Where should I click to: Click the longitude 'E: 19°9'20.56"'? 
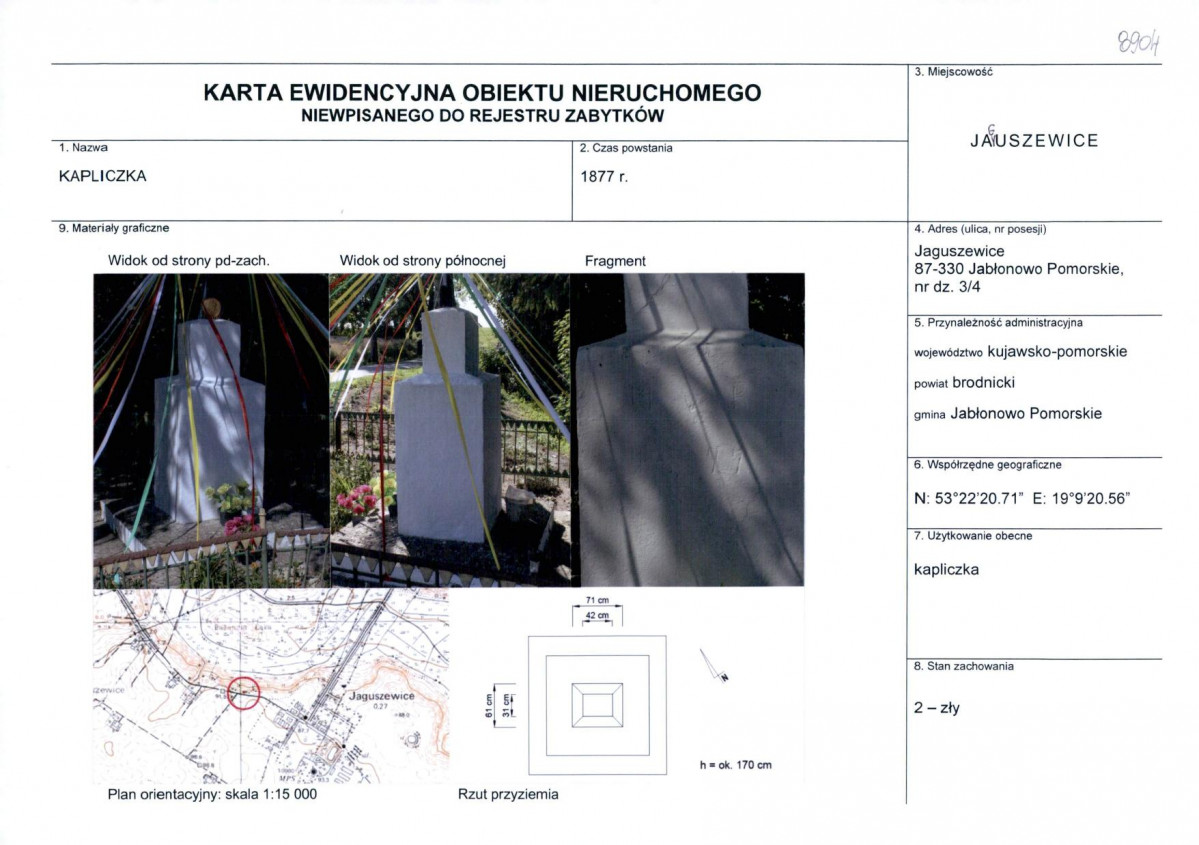pyautogui.click(x=1081, y=499)
